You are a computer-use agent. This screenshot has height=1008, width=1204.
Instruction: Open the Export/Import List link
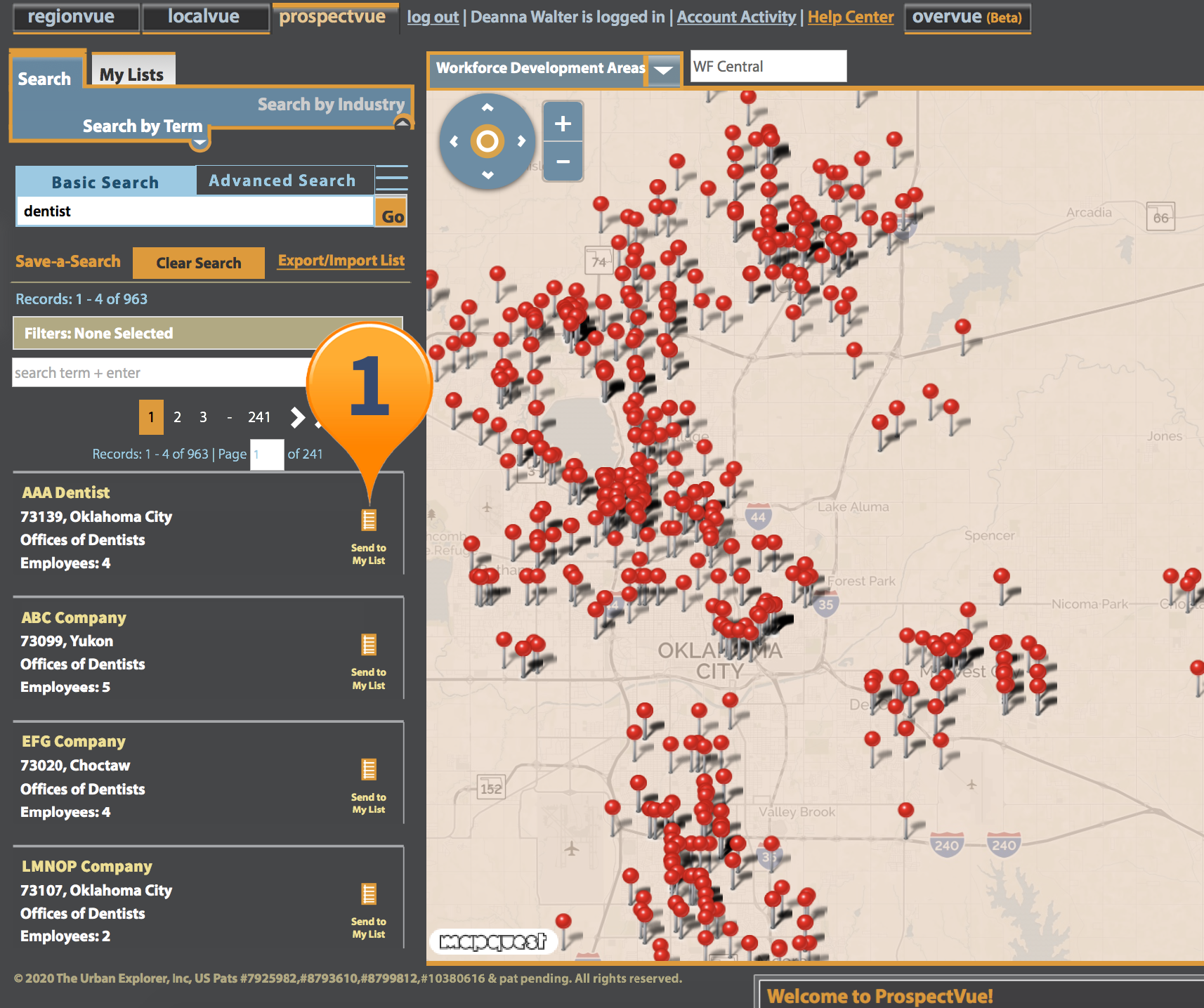341,260
